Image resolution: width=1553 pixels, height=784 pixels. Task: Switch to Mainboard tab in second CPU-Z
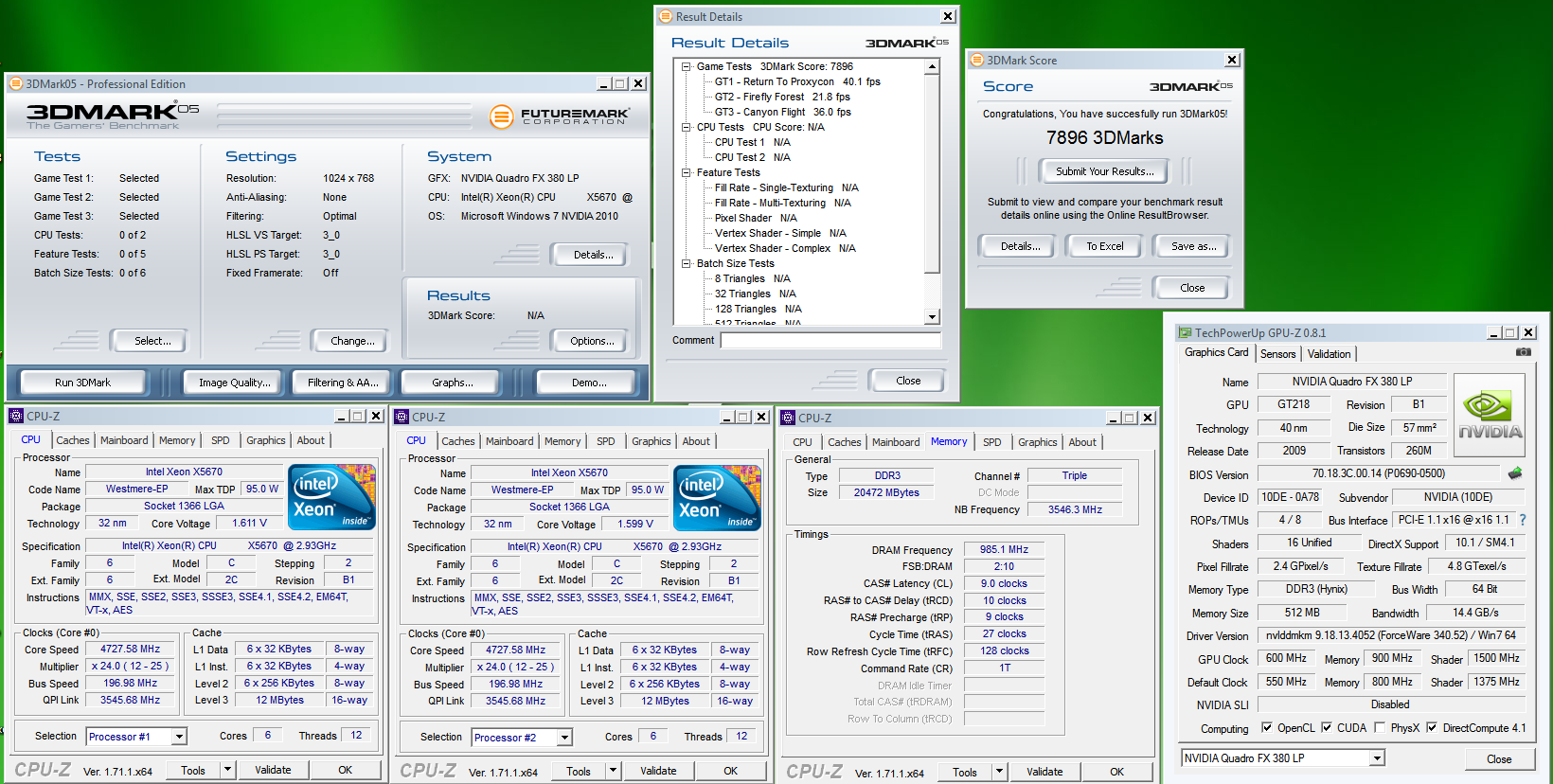(509, 441)
